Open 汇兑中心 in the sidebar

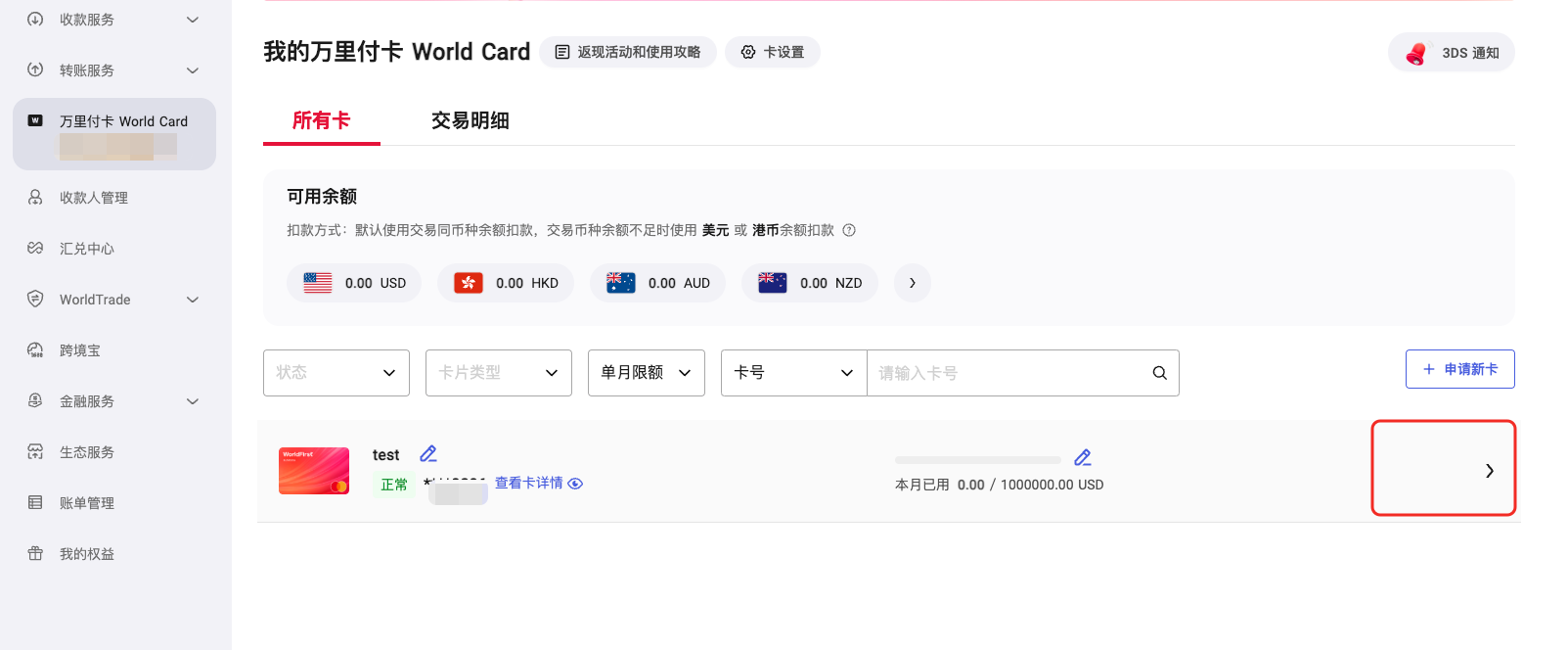point(87,249)
